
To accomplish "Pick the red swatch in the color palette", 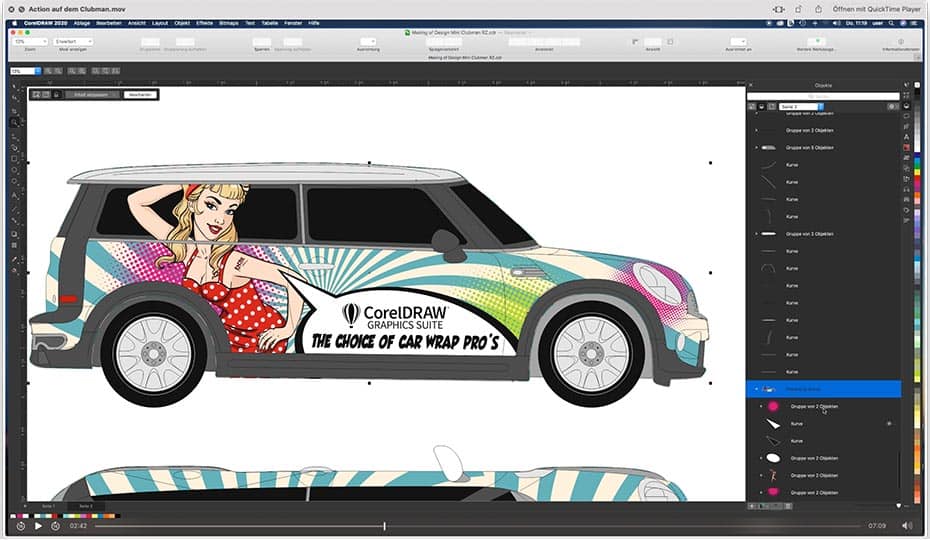I will pos(917,180).
